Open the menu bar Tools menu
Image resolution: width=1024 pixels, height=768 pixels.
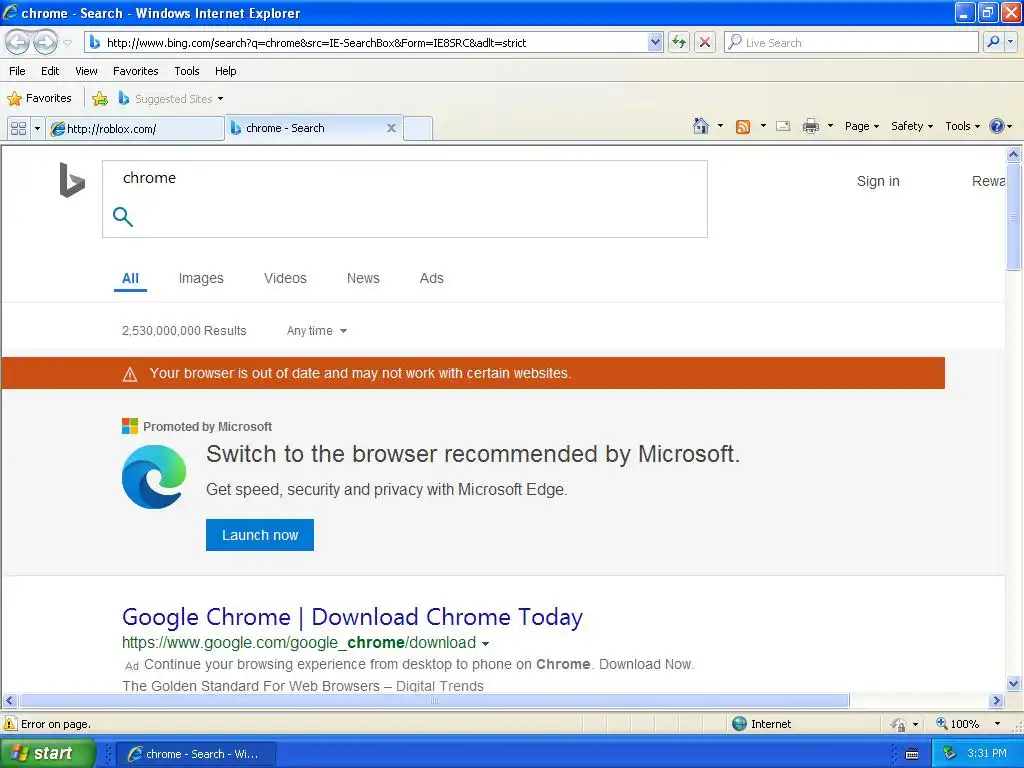pos(187,71)
